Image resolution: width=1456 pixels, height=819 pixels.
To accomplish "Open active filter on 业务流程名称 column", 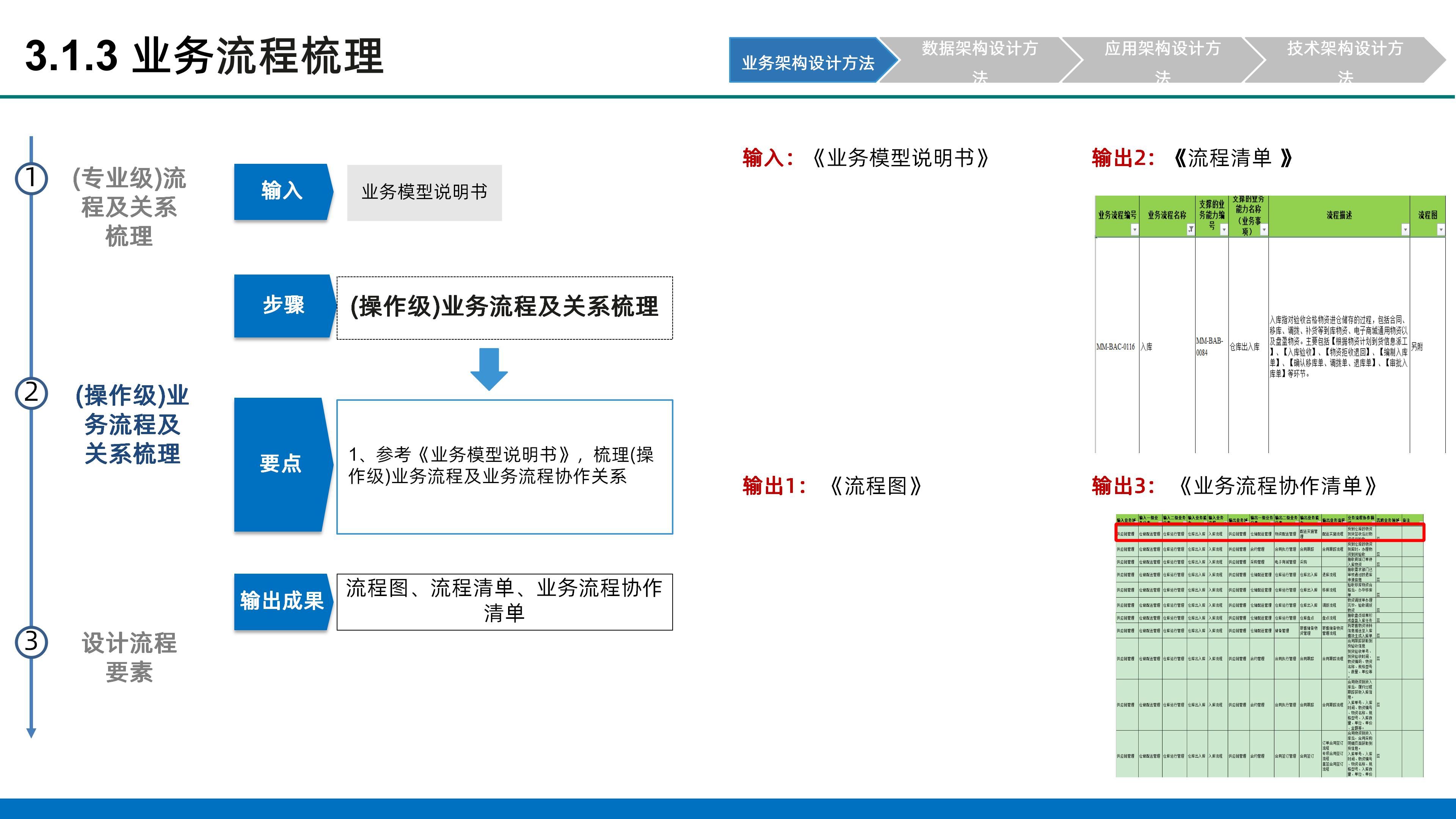I will pos(1190,229).
